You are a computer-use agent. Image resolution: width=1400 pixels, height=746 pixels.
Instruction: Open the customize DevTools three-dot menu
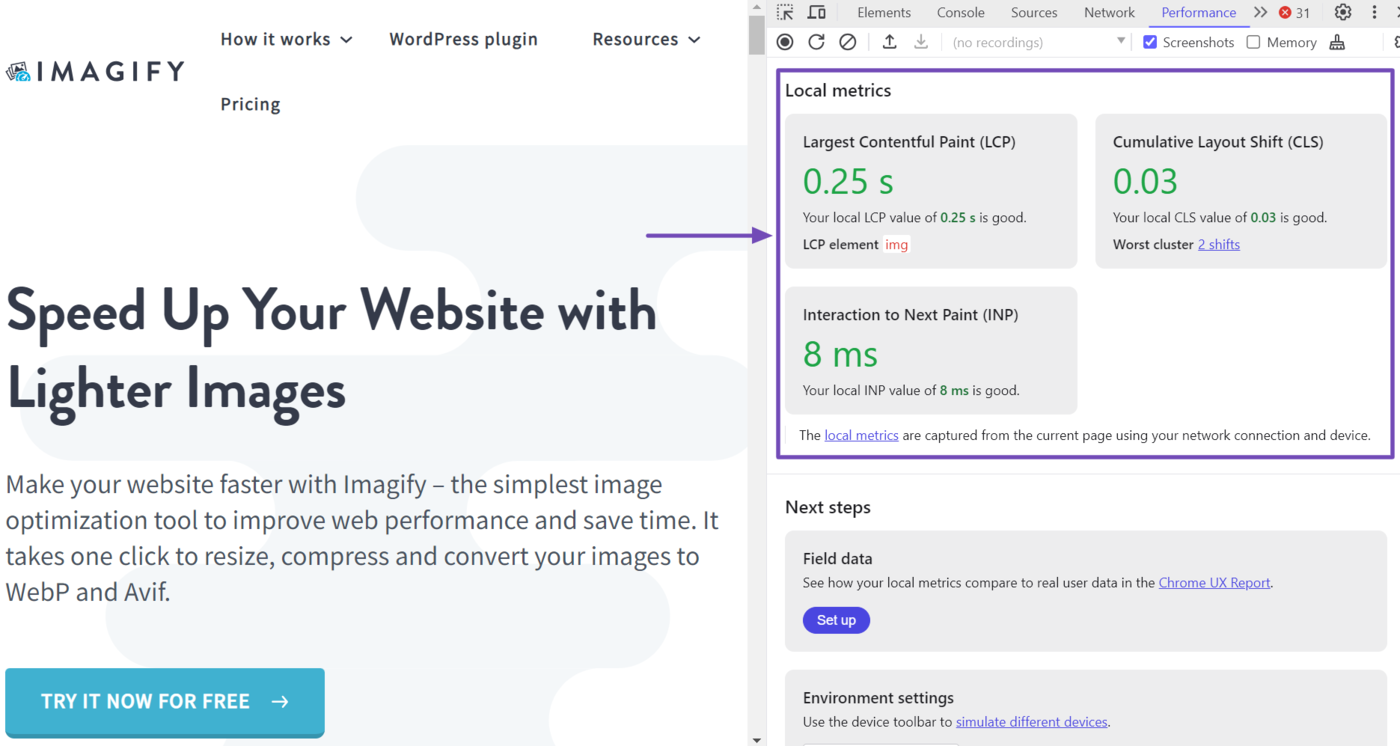pos(1374,12)
